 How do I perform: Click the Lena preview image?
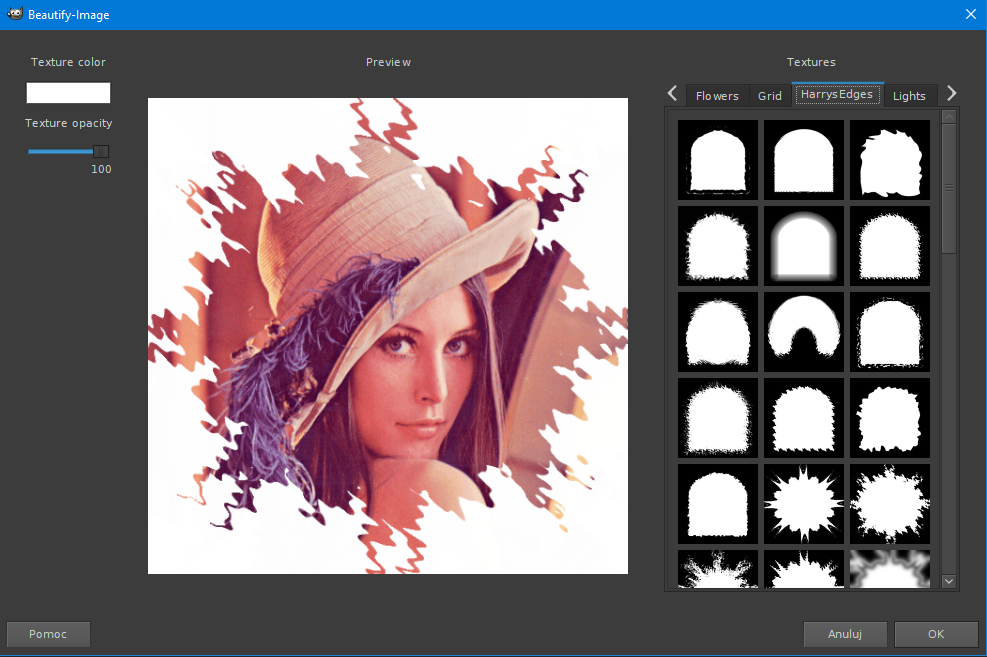tap(388, 335)
